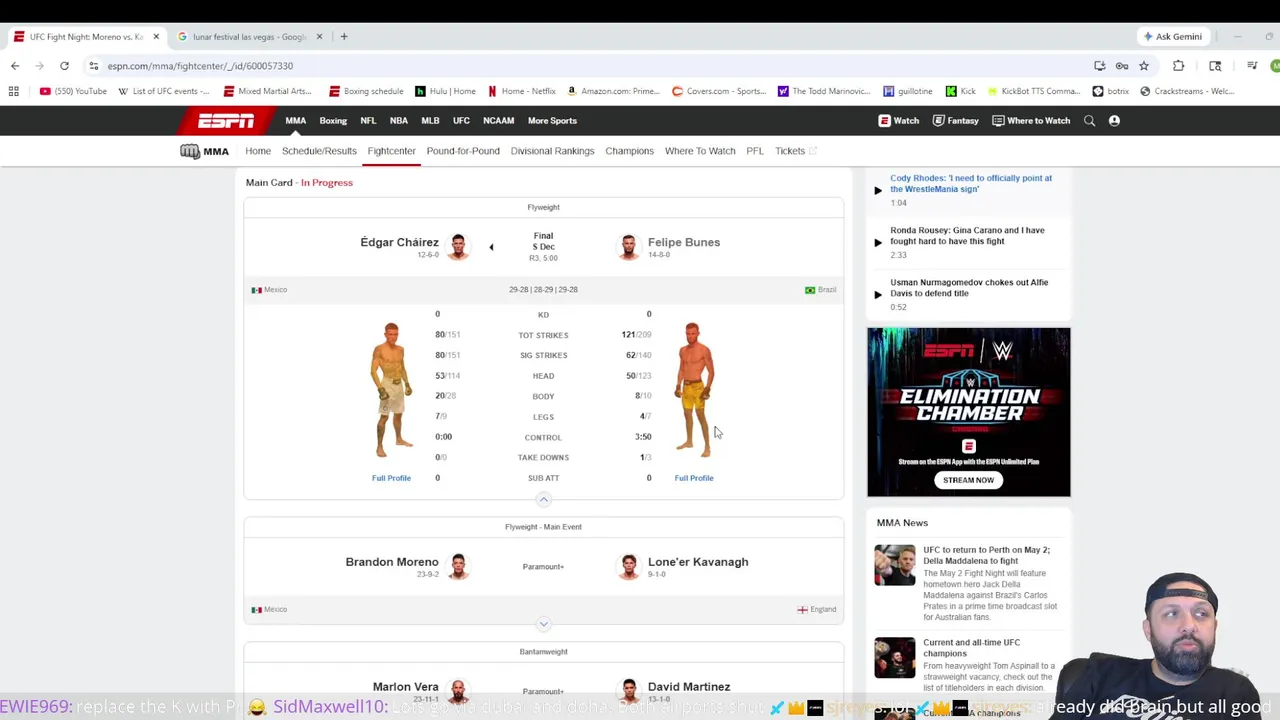The image size is (1280, 720).
Task: Click Édgar Cháirez headshot photo
Action: pyautogui.click(x=458, y=247)
